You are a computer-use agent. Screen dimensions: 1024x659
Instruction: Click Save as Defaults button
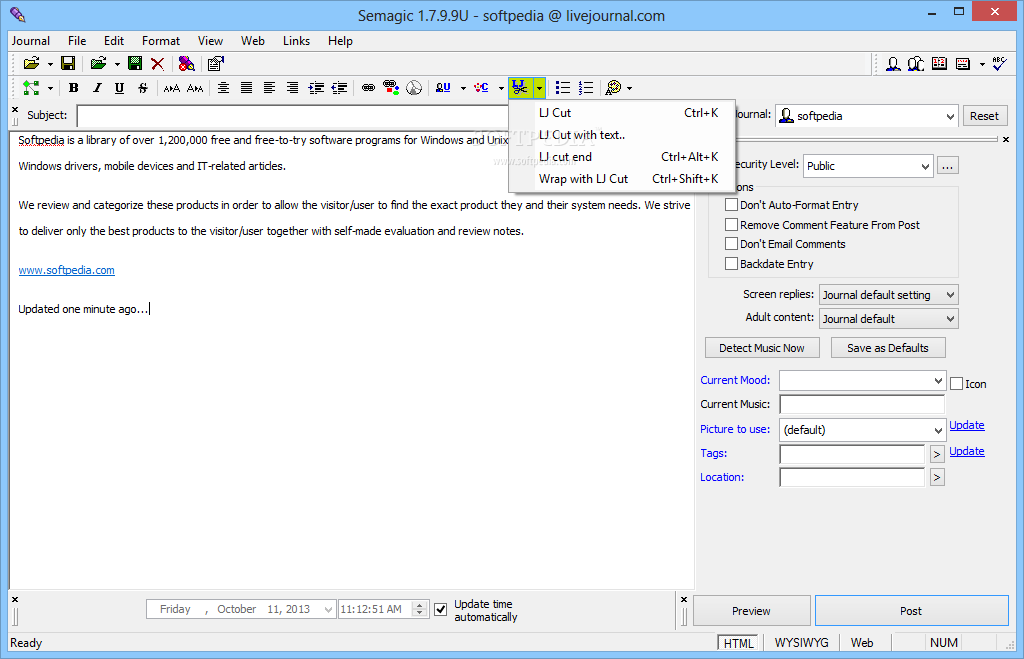[888, 348]
